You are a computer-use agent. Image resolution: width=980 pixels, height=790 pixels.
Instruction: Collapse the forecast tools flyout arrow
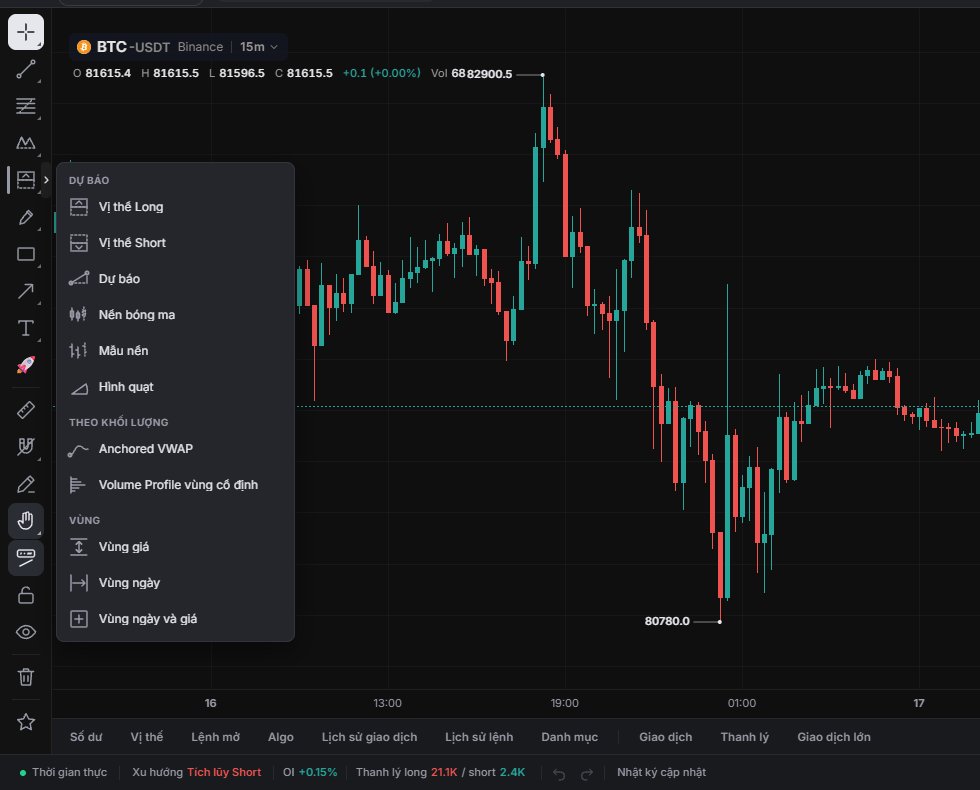[x=46, y=180]
